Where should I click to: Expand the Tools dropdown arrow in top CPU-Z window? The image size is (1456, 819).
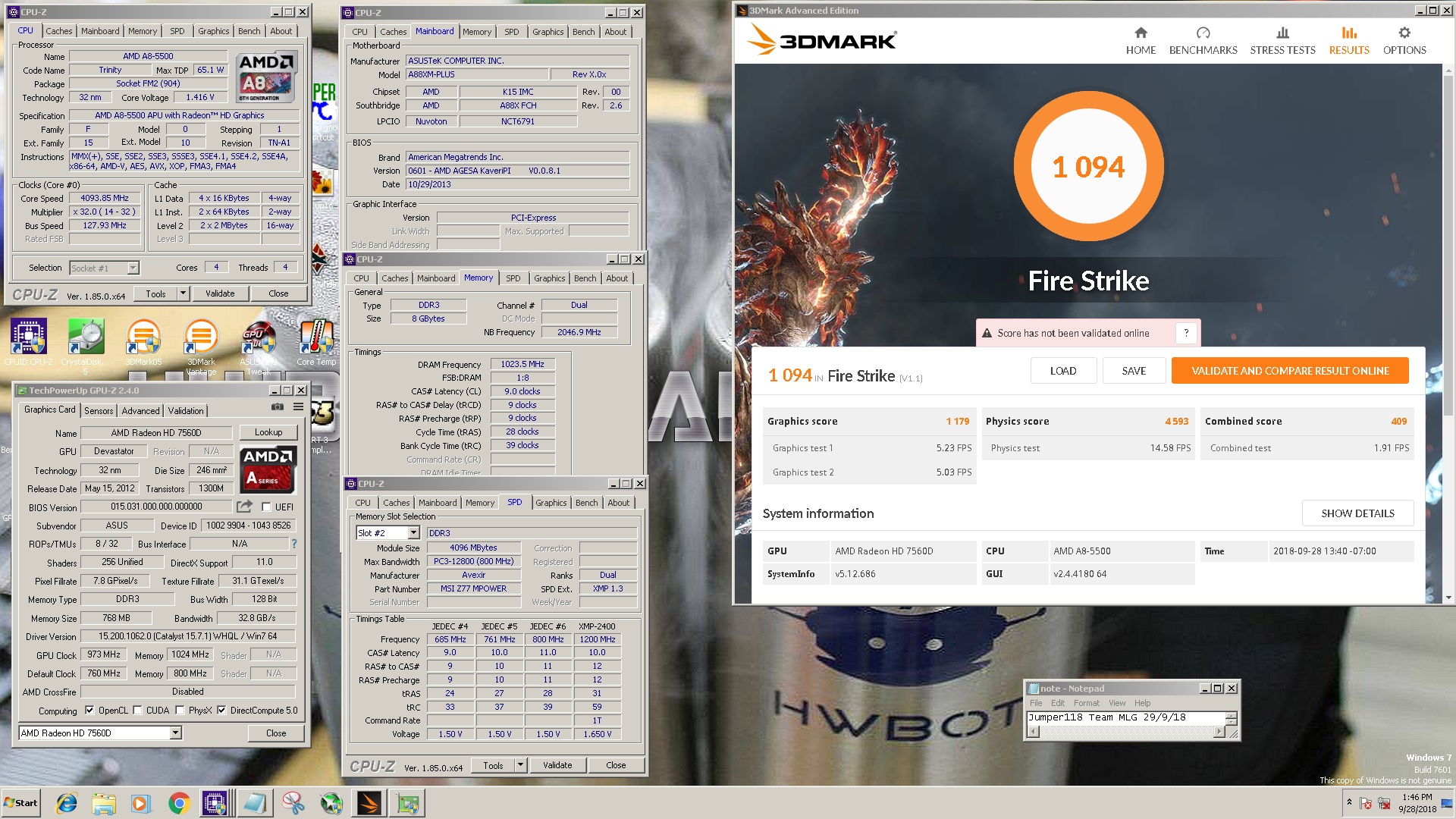182,293
